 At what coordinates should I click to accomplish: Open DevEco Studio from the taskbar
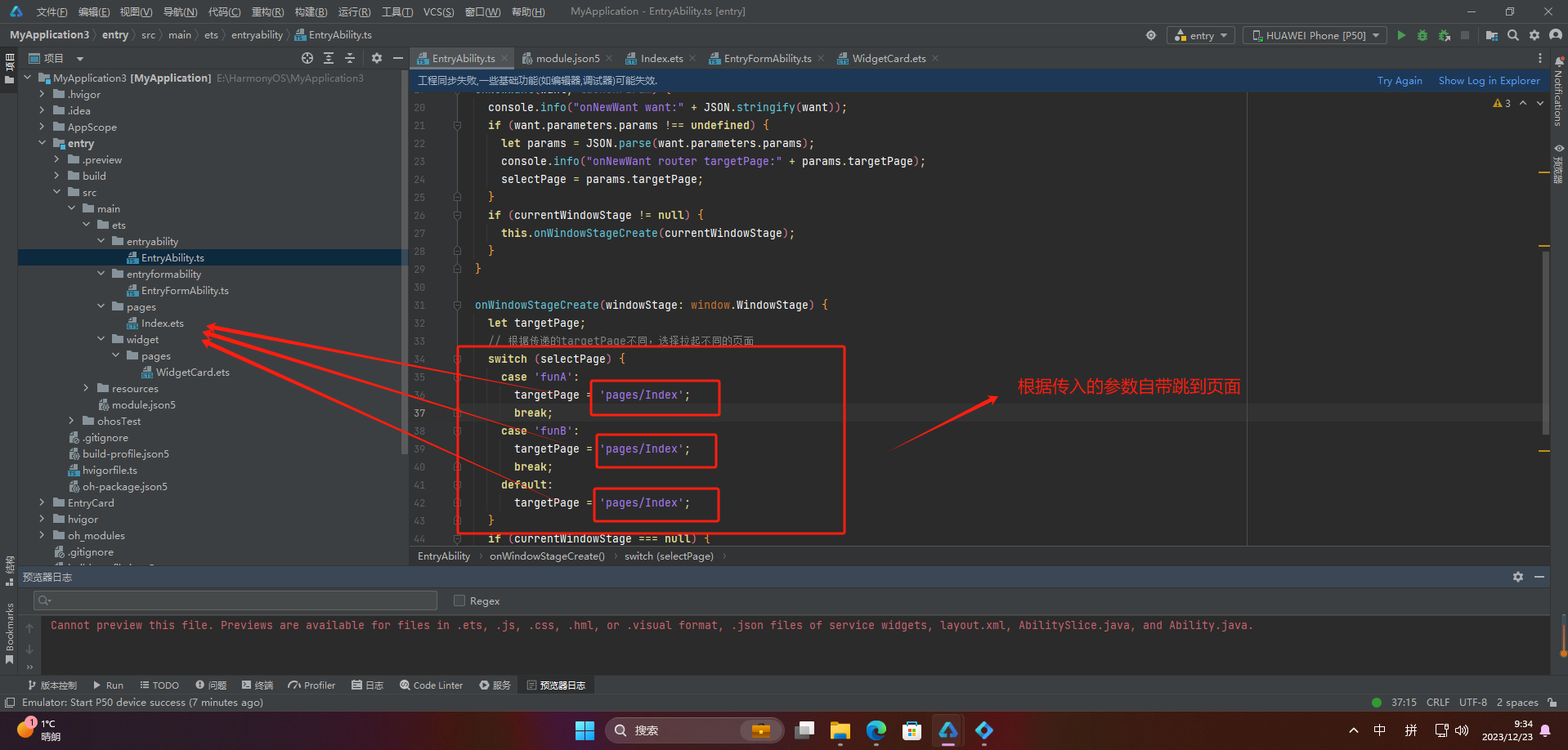coord(948,730)
